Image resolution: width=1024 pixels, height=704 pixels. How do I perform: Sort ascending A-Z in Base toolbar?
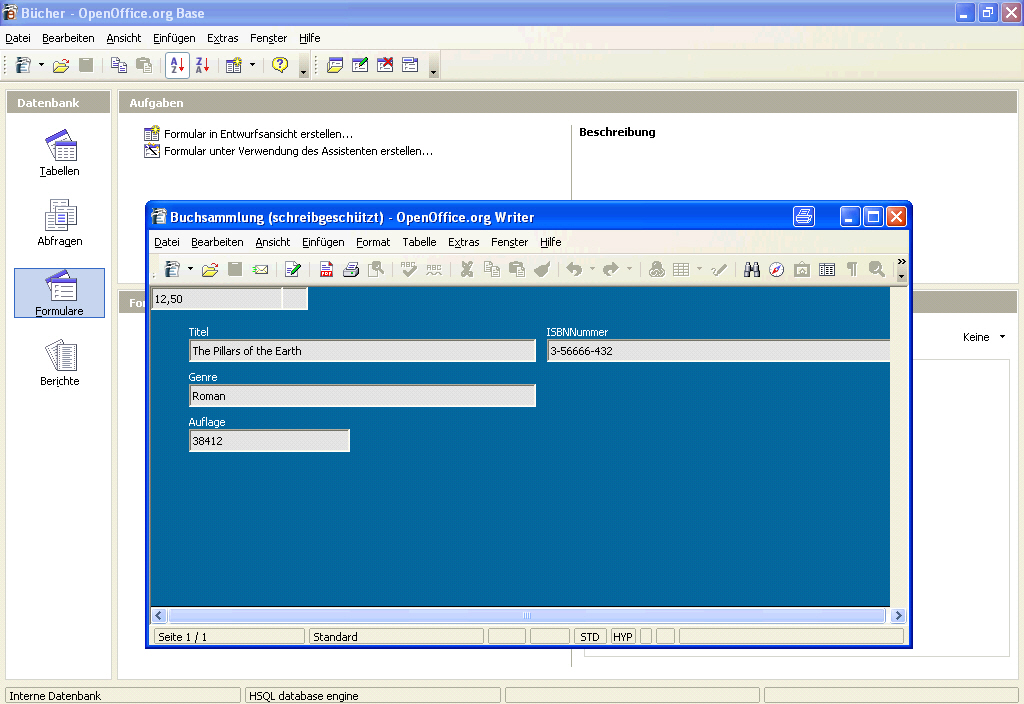177,65
